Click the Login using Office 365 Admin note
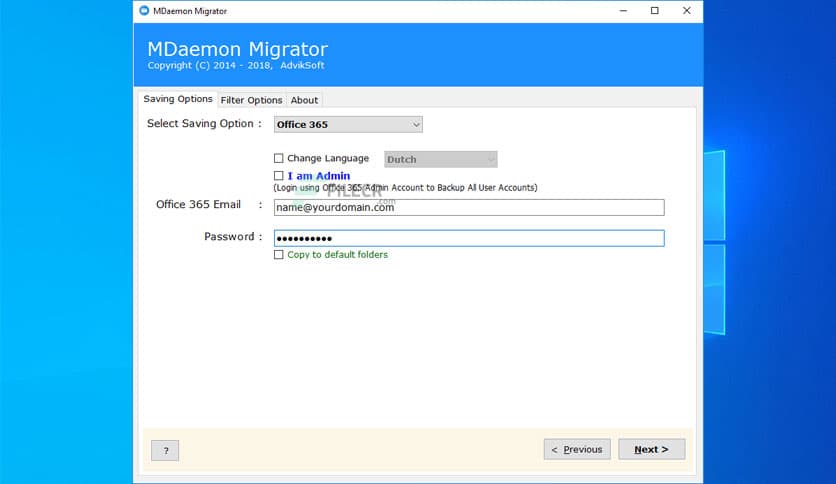The height and width of the screenshot is (484, 836). tap(405, 188)
